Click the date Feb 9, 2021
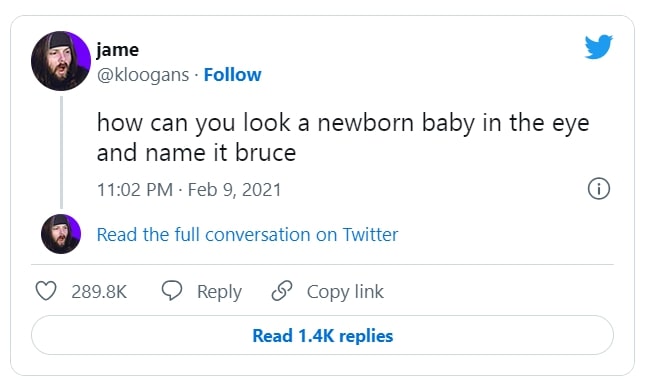 235,190
